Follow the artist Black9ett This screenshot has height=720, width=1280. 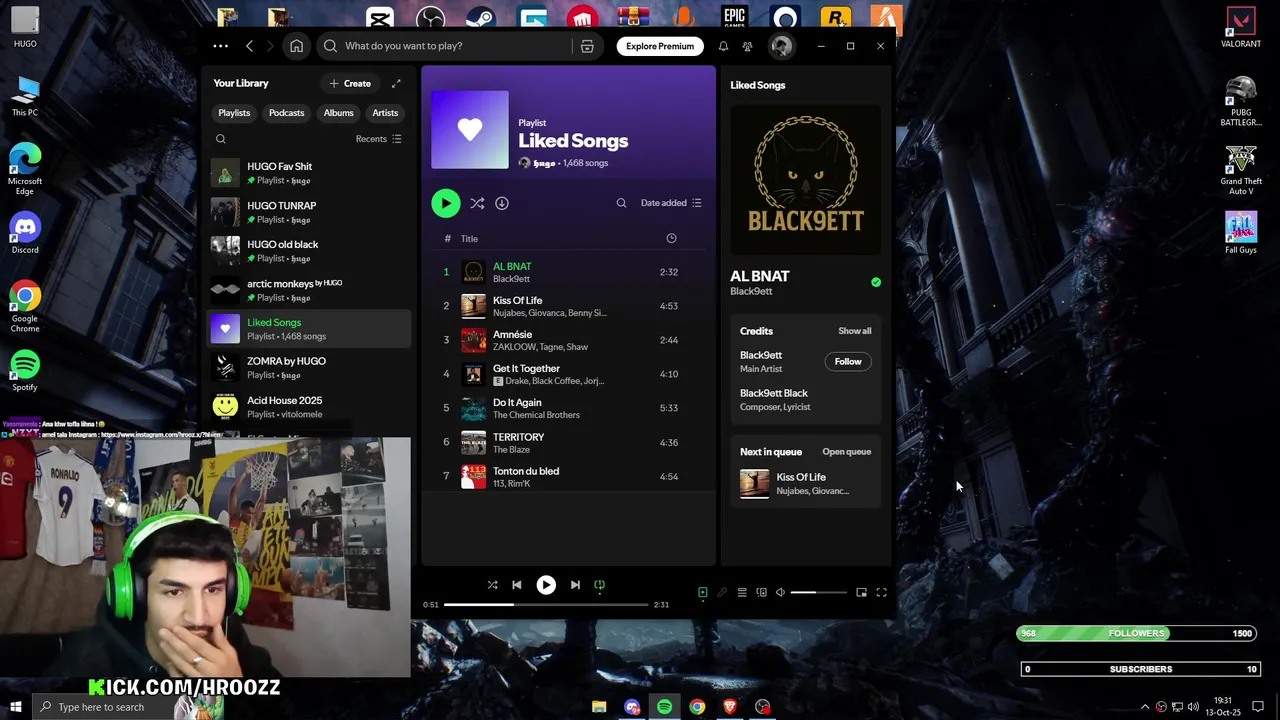[848, 362]
